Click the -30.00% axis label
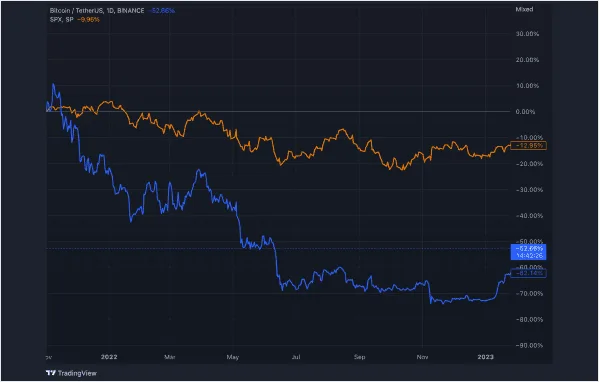 click(x=528, y=190)
